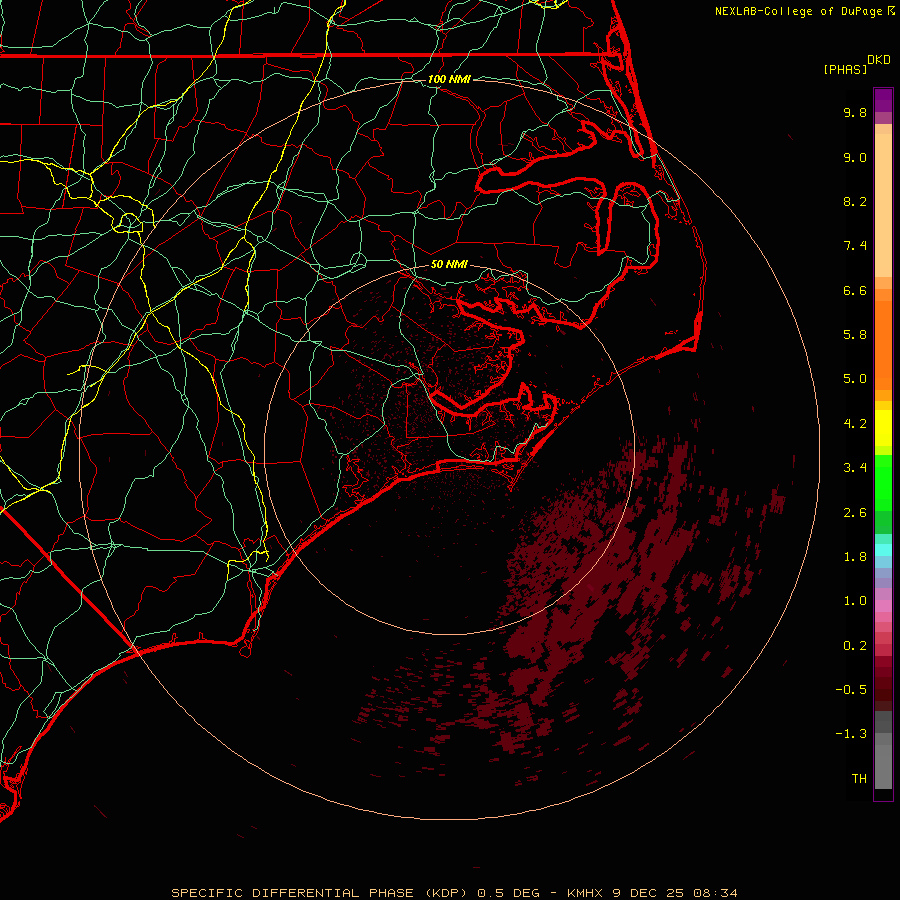Viewport: 900px width, 900px height.
Task: Click the bright green segment of color bar
Action: tap(883, 482)
